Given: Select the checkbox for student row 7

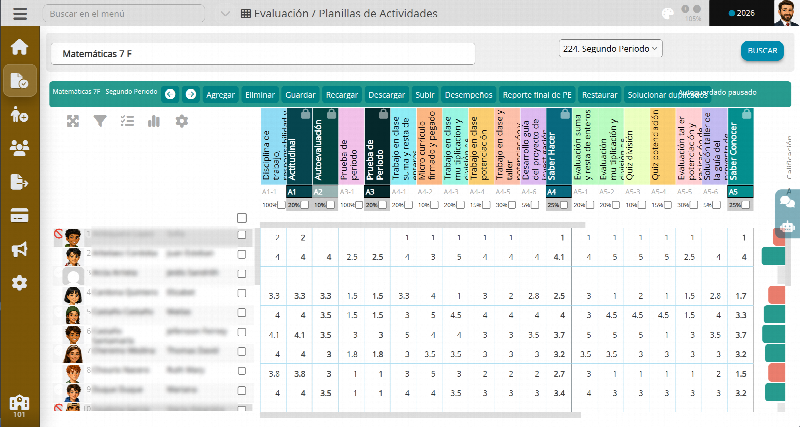Looking at the screenshot, I should [x=242, y=351].
